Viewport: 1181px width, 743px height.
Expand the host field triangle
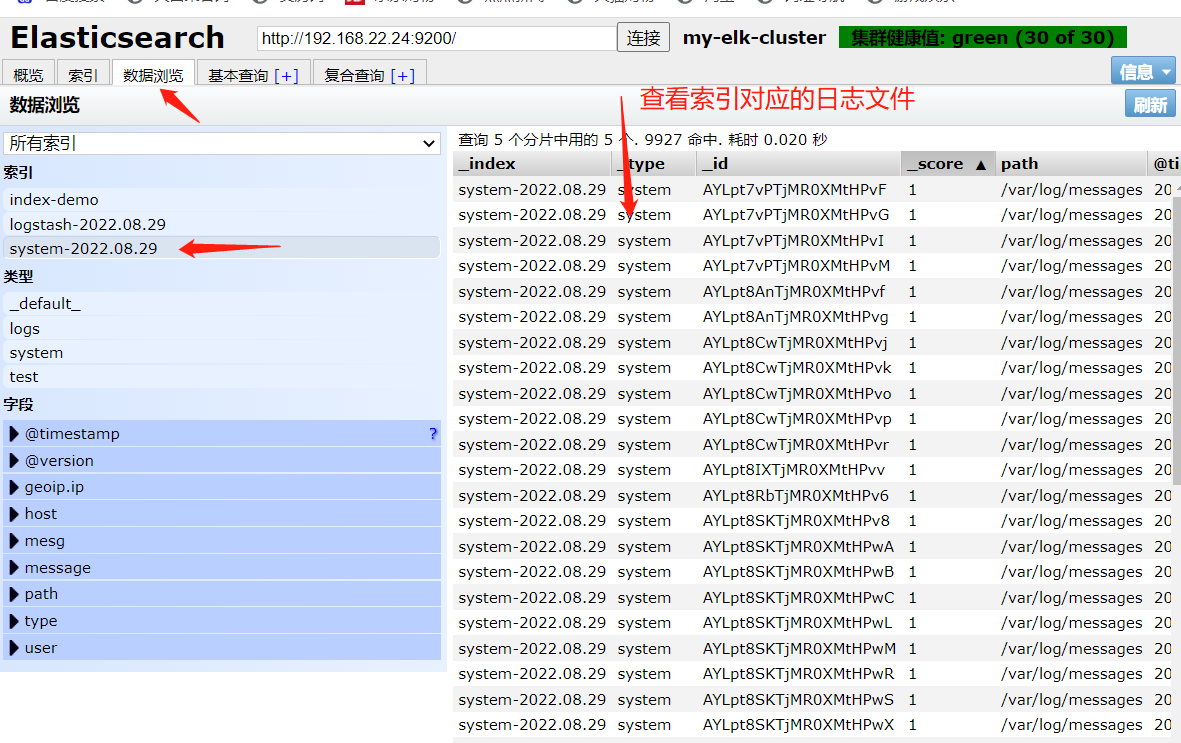pos(14,514)
